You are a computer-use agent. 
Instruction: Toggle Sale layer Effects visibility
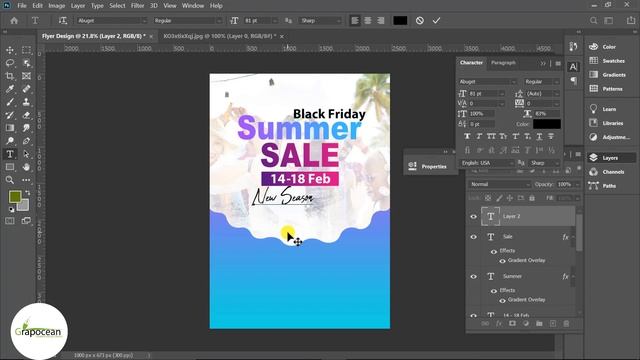494,251
